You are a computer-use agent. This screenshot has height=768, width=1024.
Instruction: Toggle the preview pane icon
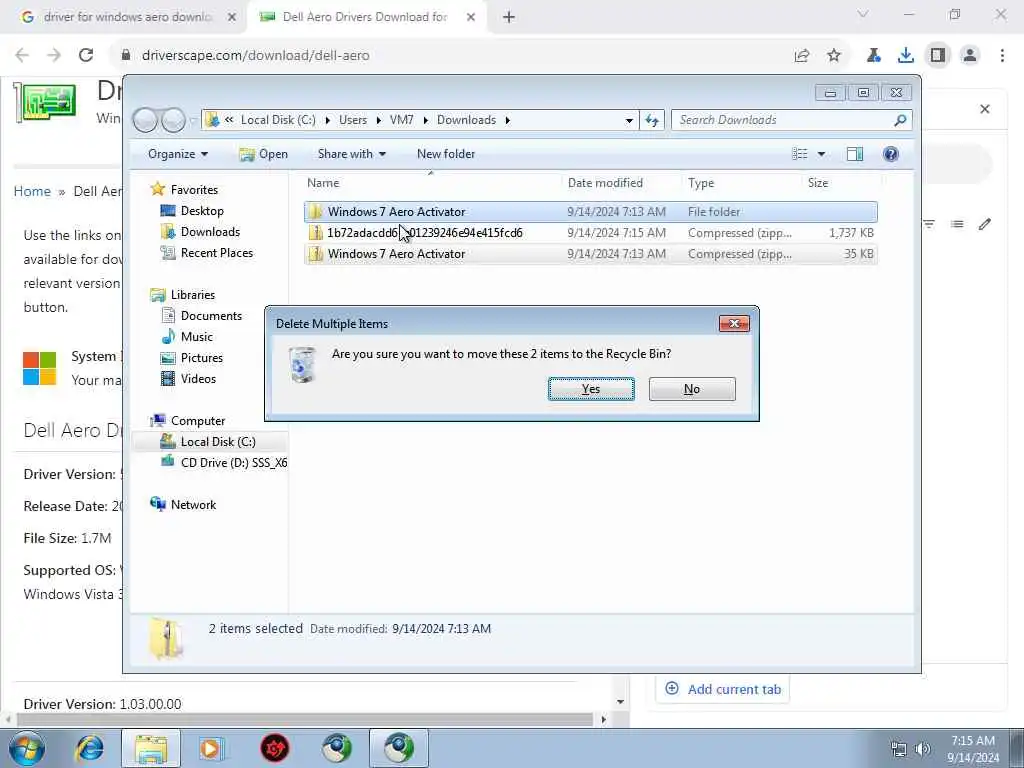(855, 154)
